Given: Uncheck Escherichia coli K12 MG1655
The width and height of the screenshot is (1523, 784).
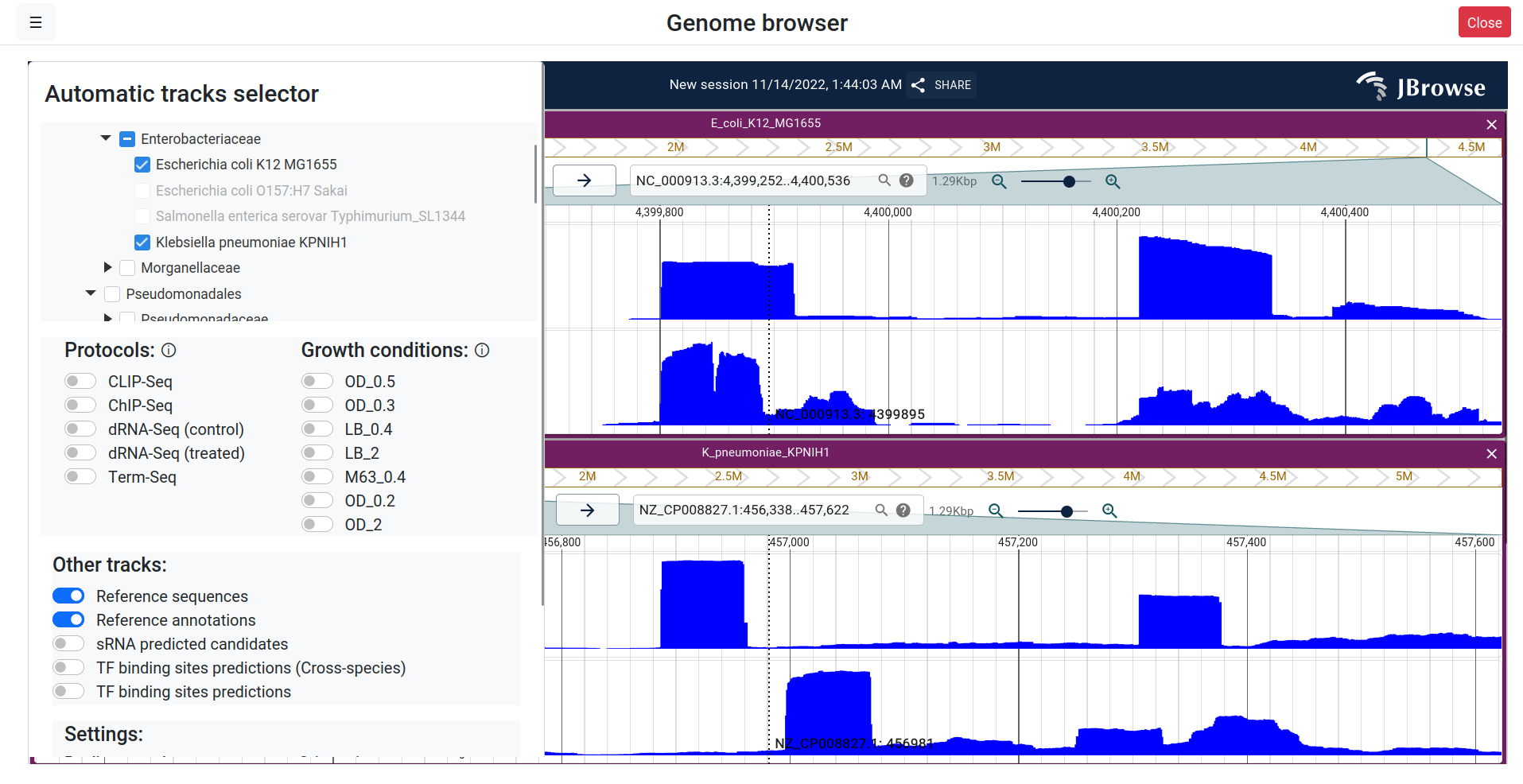Looking at the screenshot, I should coord(142,165).
